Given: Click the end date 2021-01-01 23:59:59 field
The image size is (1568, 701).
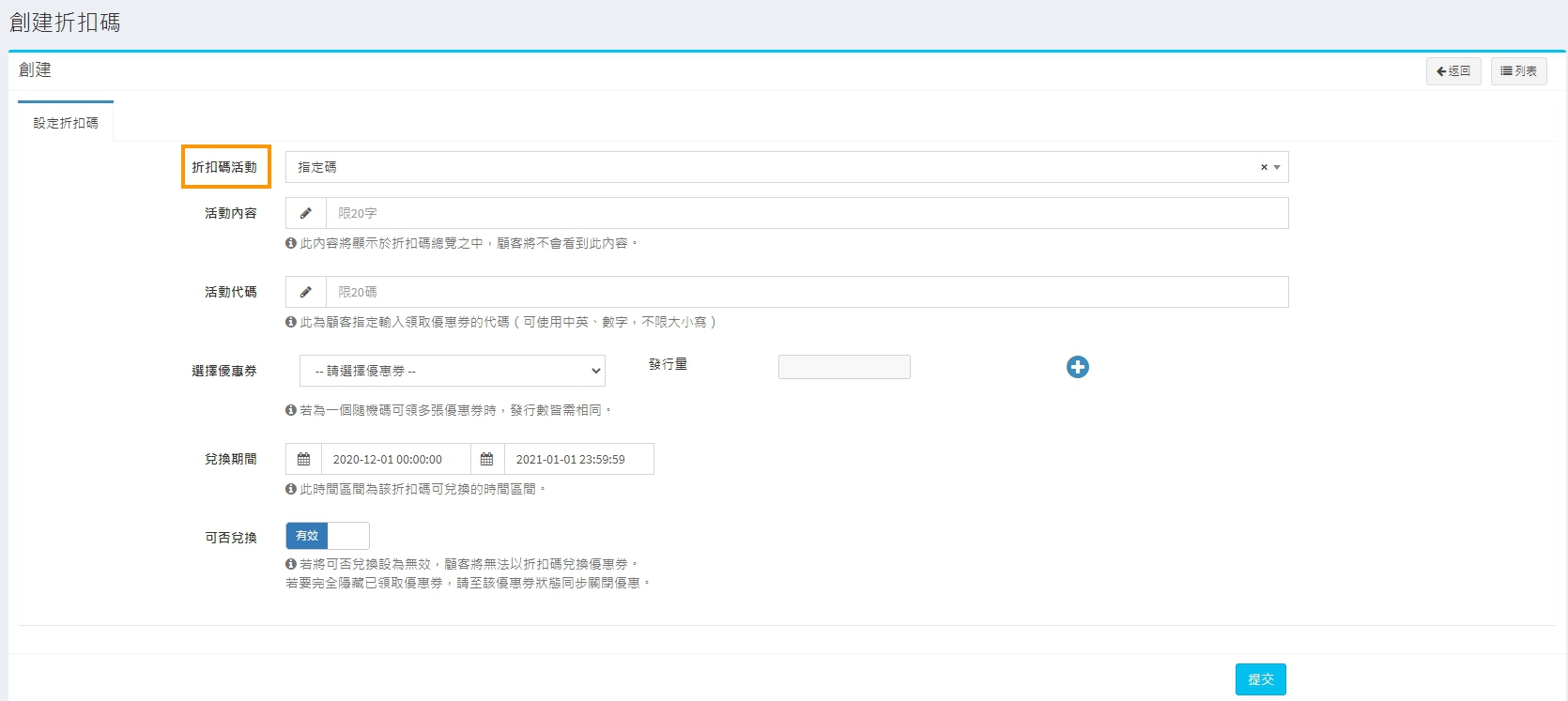Looking at the screenshot, I should click(577, 460).
